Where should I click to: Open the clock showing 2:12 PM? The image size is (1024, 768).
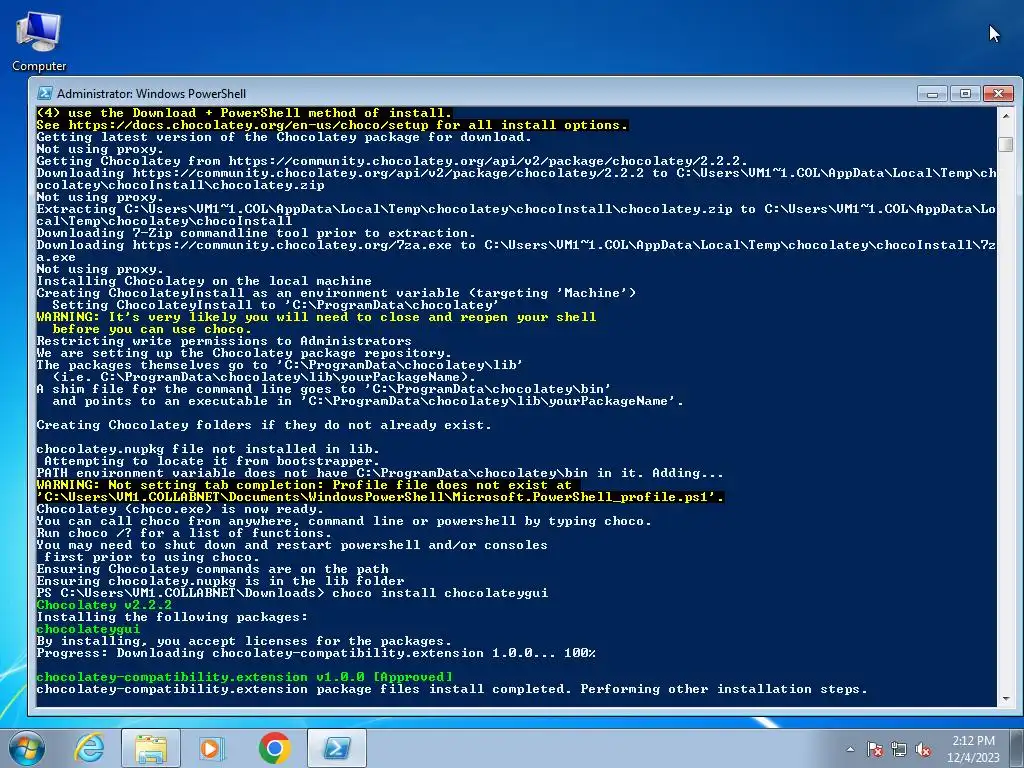click(973, 749)
